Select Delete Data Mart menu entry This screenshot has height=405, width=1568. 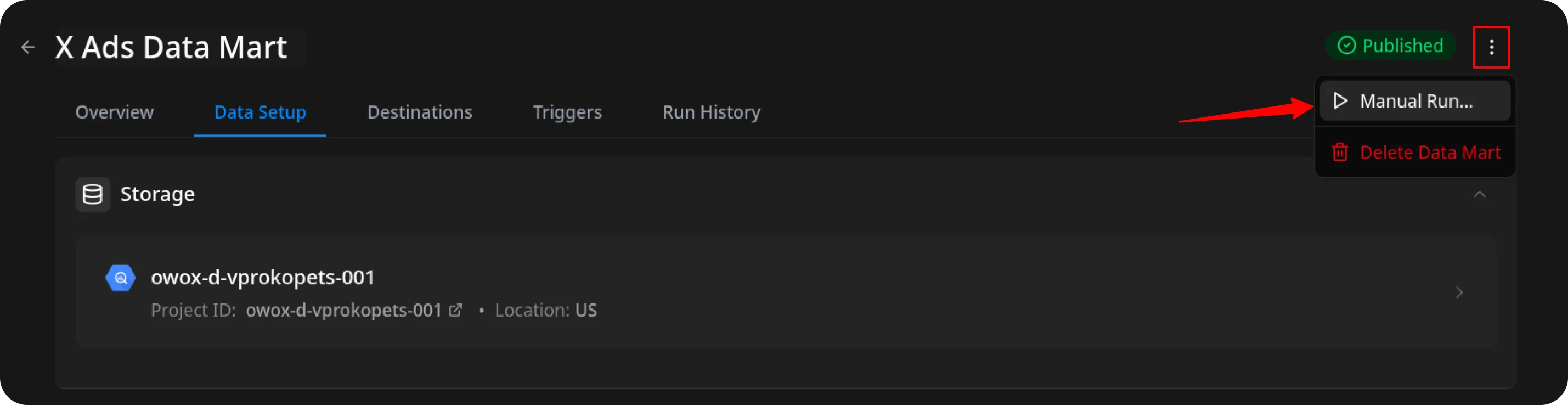pyautogui.click(x=1430, y=151)
